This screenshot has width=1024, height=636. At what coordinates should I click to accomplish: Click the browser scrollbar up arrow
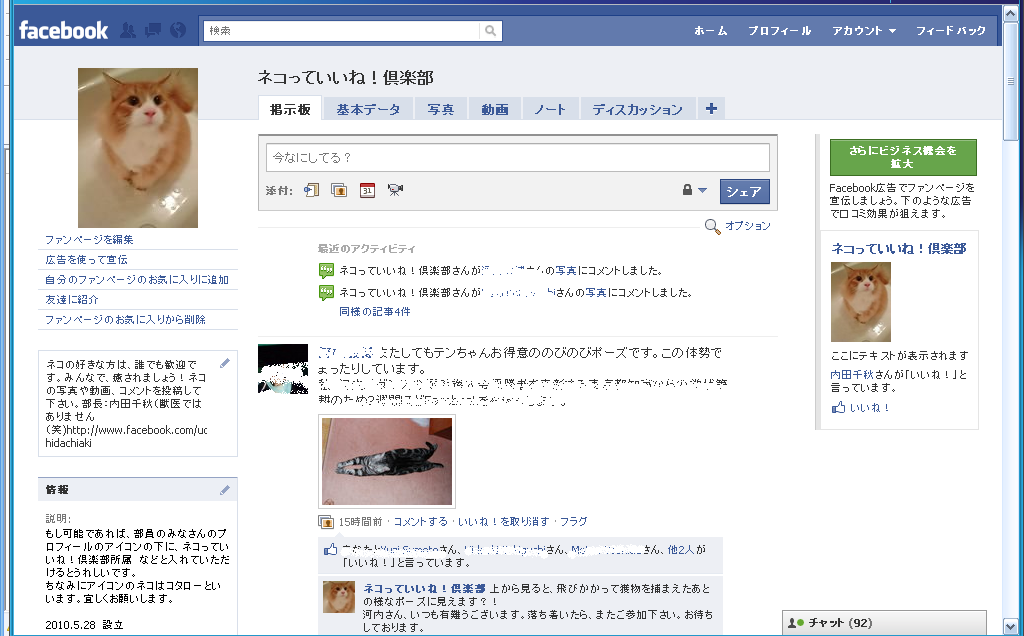pyautogui.click(x=1010, y=13)
